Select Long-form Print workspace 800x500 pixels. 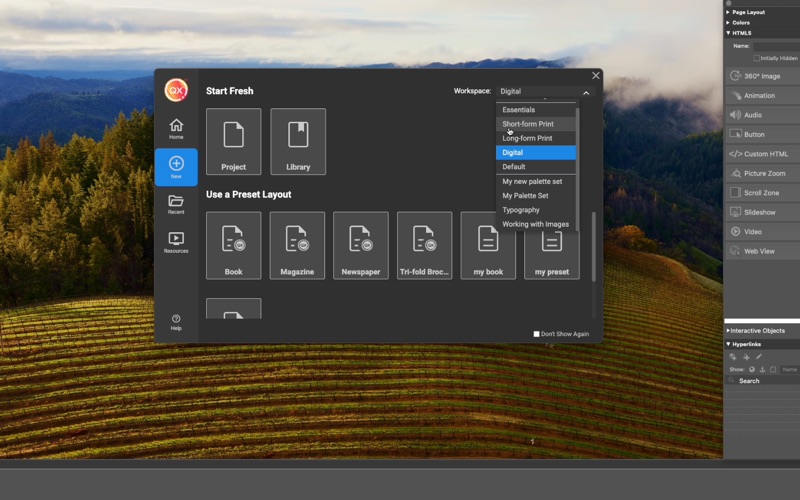point(536,138)
